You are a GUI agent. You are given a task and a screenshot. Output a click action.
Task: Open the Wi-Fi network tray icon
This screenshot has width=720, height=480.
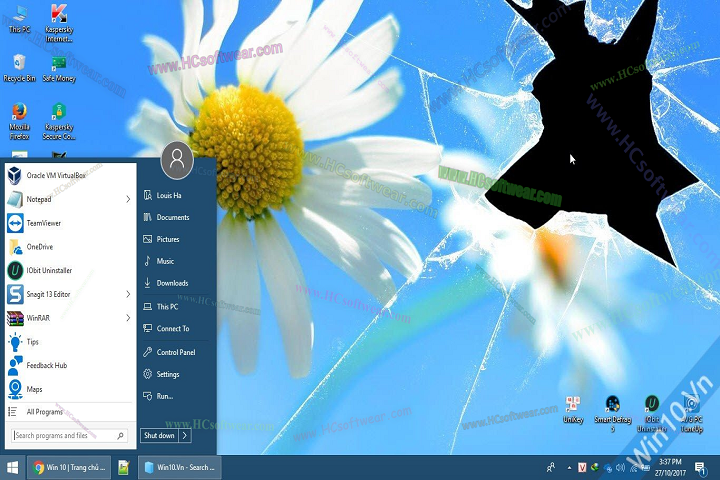click(x=634, y=468)
